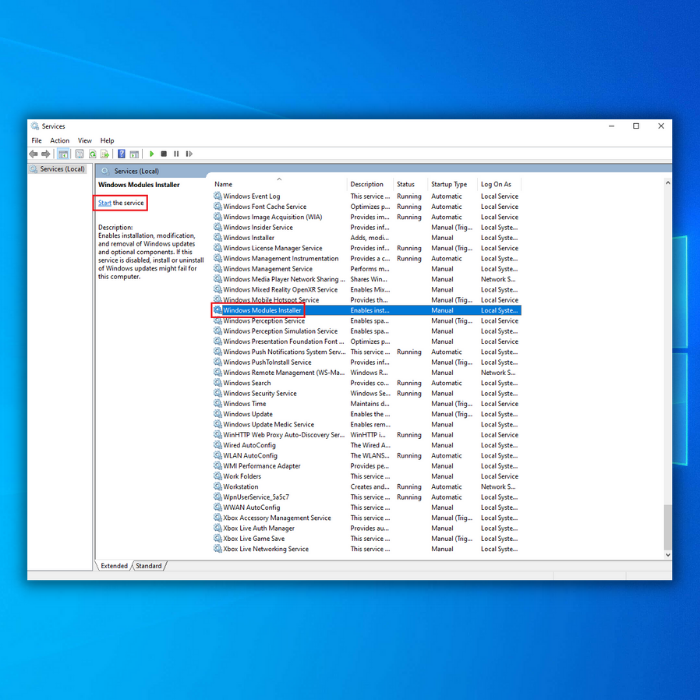The width and height of the screenshot is (700, 700).
Task: Click the gear icon beside Work Folders
Action: pyautogui.click(x=217, y=476)
